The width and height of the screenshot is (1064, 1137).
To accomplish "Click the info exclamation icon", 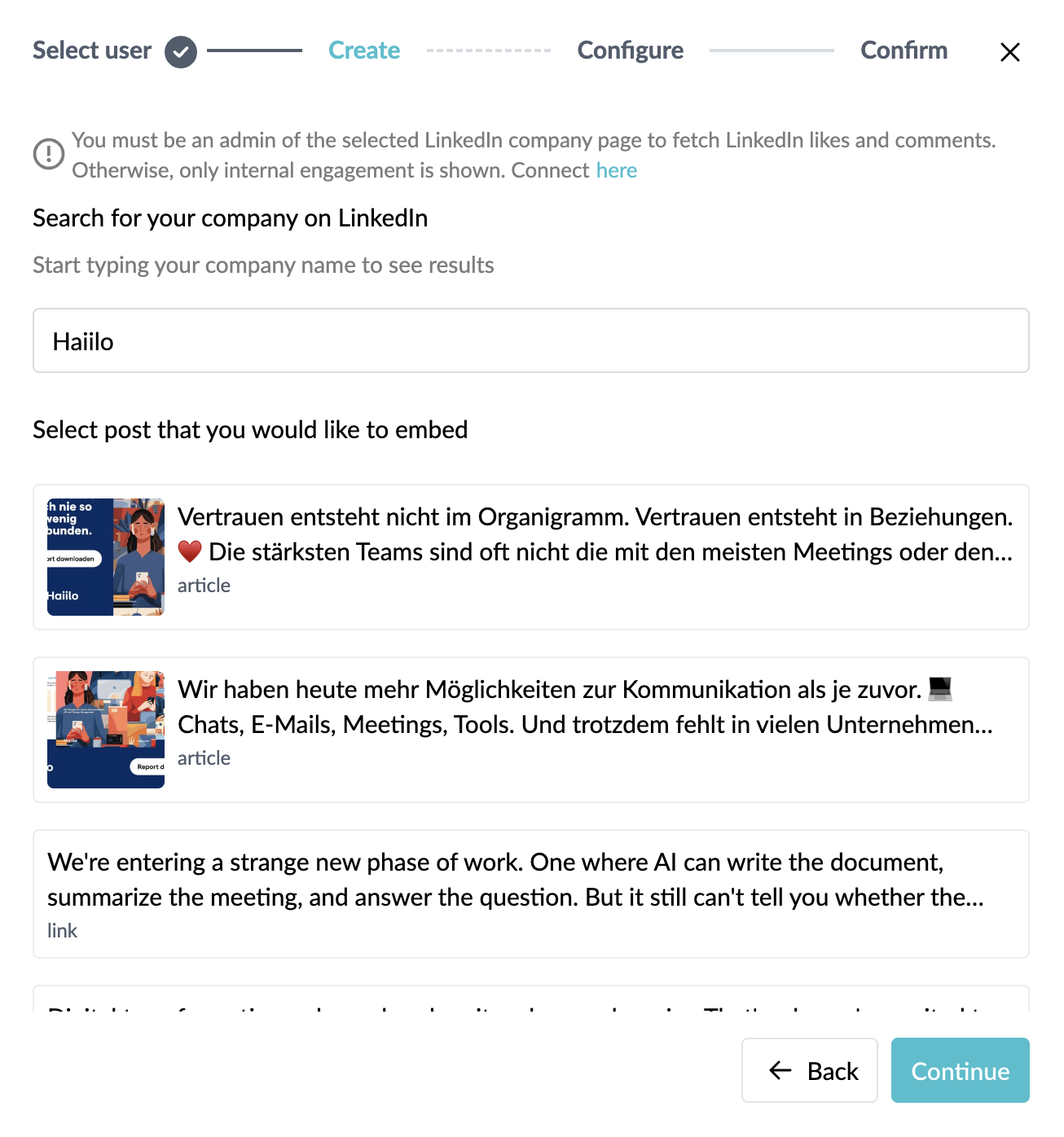I will point(49,153).
